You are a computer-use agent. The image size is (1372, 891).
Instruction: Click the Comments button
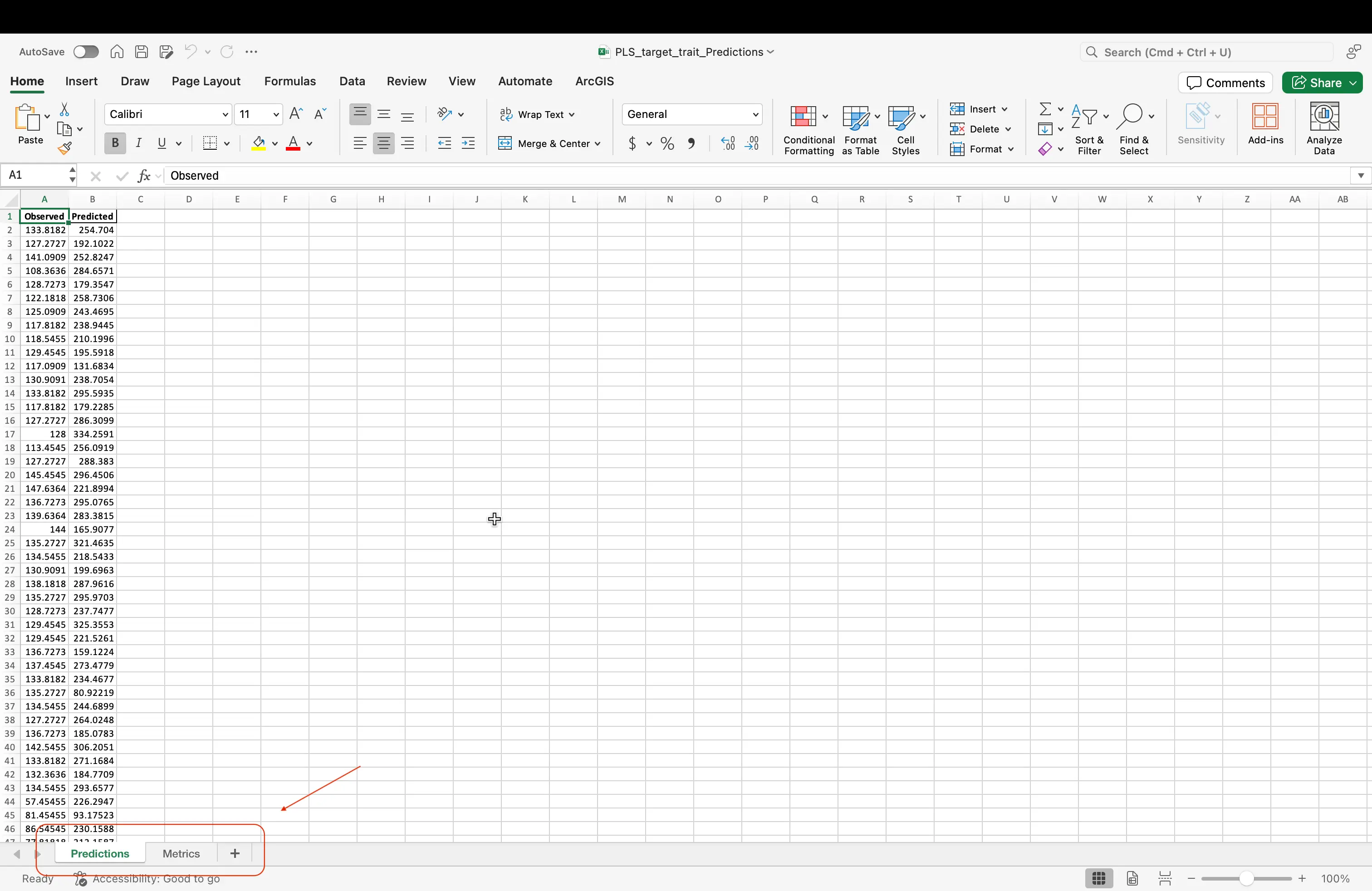[1225, 83]
